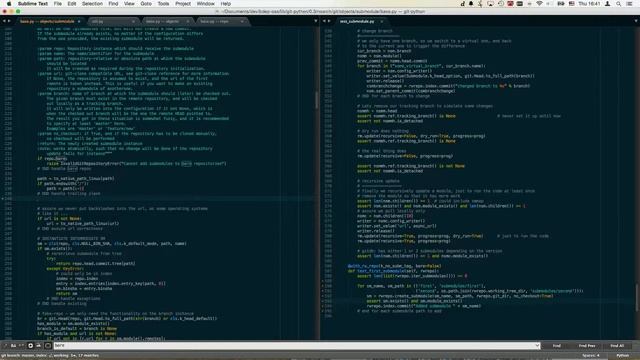Go to next tab in right pane
The image size is (640, 360).
(329, 21)
